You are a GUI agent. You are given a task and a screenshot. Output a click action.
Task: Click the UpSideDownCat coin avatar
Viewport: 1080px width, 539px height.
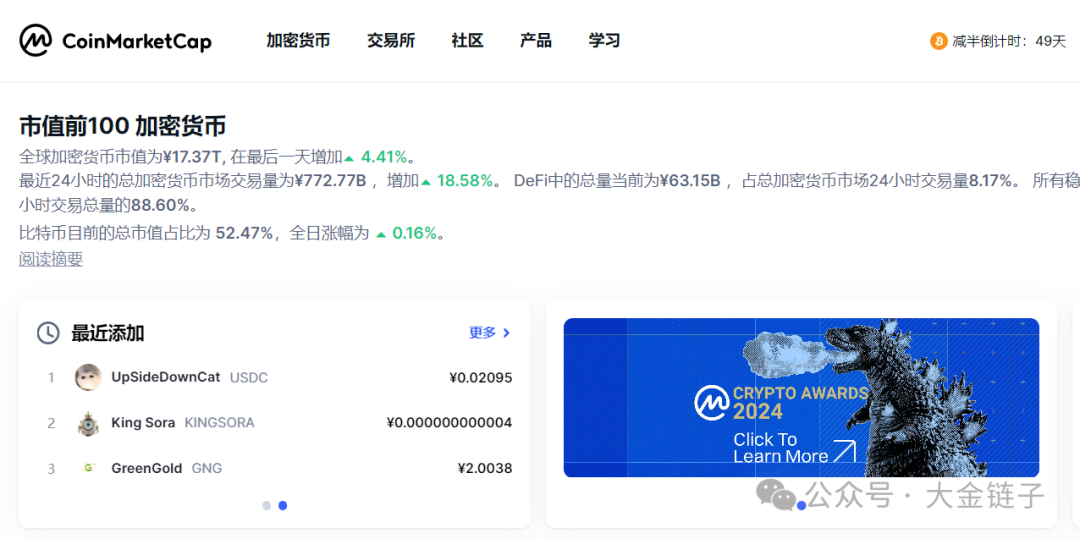click(x=88, y=377)
